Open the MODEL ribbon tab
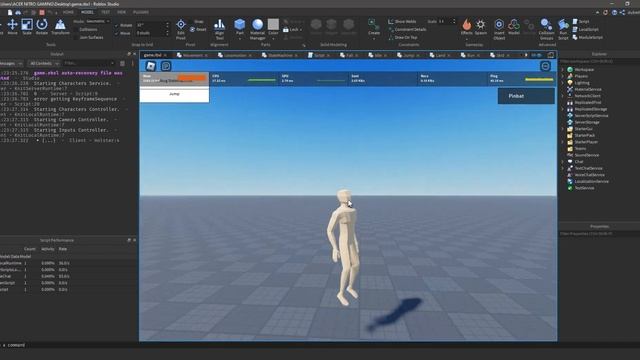Screen dimensions: 640x360 tap(87, 12)
